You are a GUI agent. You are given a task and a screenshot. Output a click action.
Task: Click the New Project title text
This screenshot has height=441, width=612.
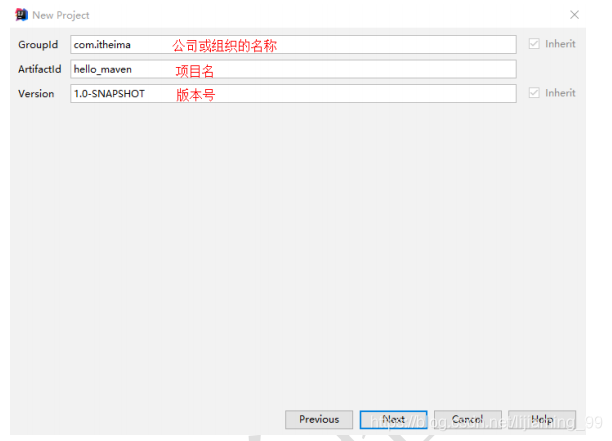[x=61, y=15]
